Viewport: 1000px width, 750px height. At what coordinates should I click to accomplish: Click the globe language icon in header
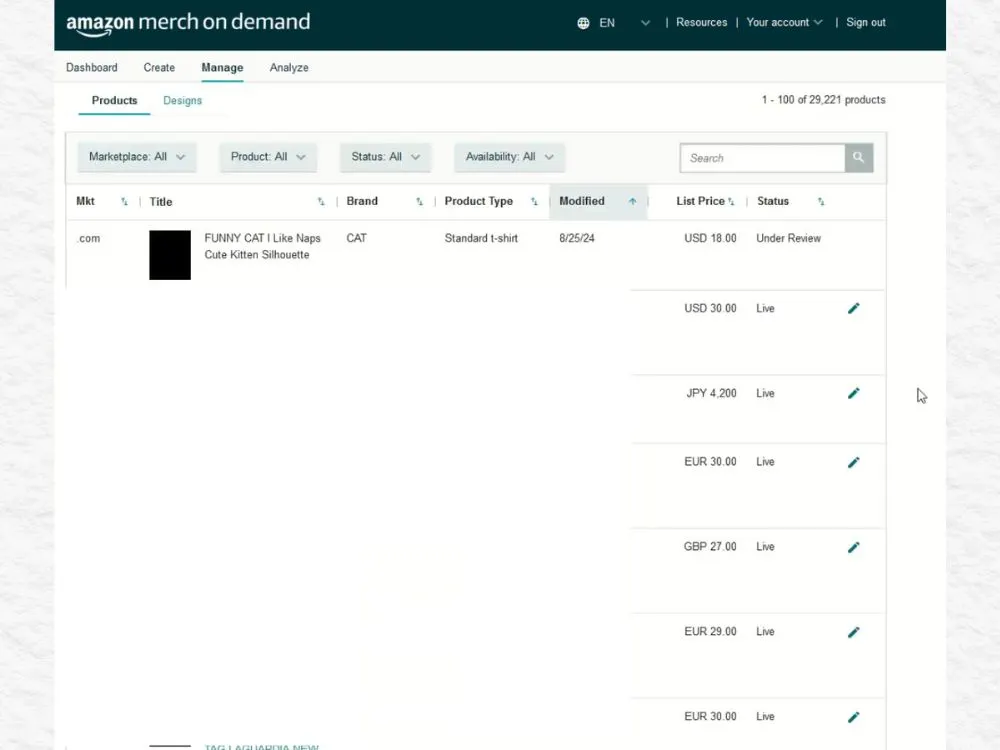click(x=585, y=22)
